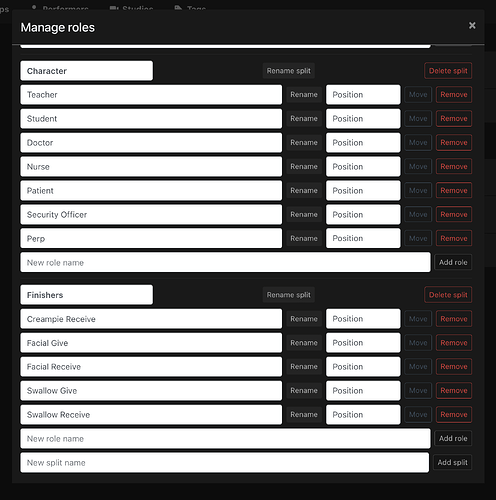This screenshot has width=496, height=500.
Task: Edit the Teacher role name field
Action: pyautogui.click(x=151, y=95)
